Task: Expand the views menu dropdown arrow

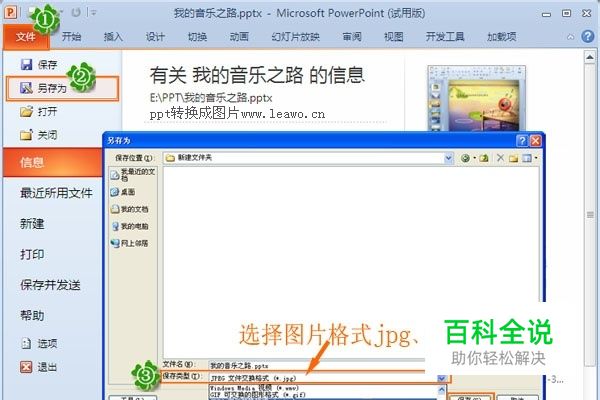Action: pyautogui.click(x=536, y=158)
